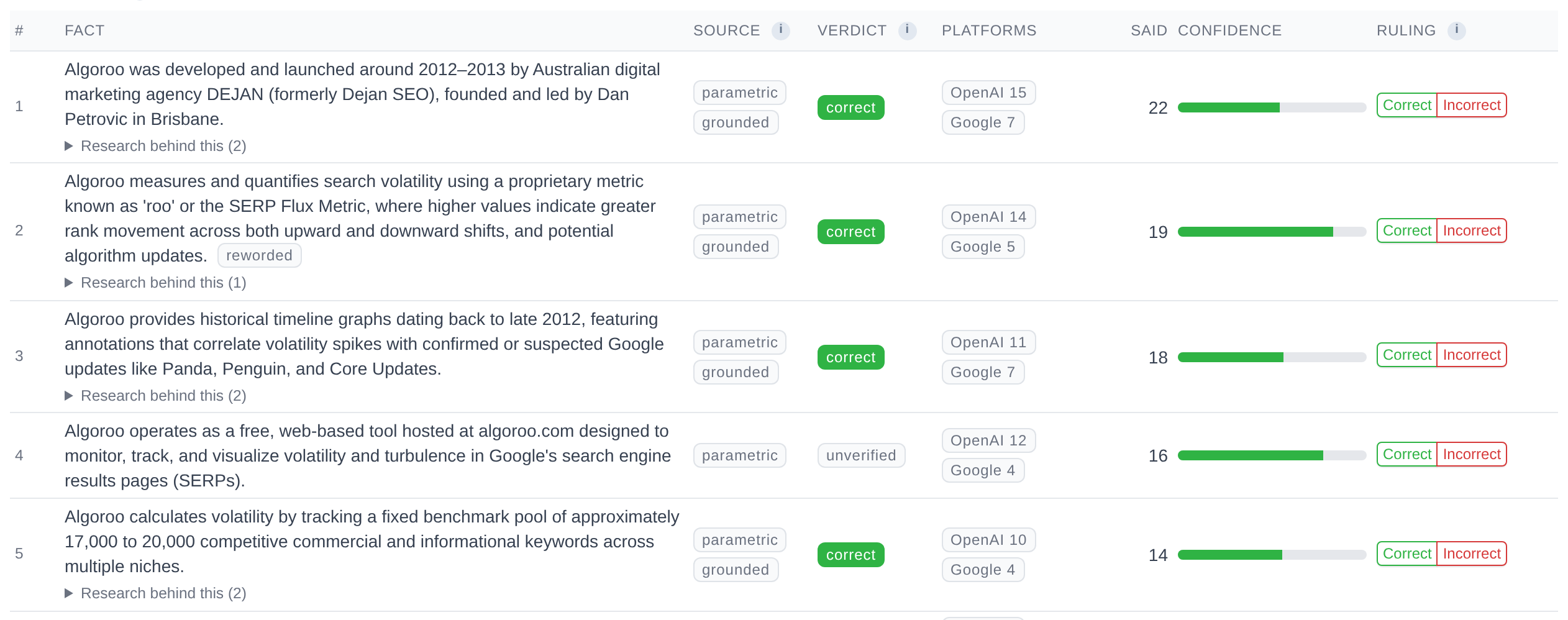Click the 'parametric' source tag for fact 1

tap(739, 93)
